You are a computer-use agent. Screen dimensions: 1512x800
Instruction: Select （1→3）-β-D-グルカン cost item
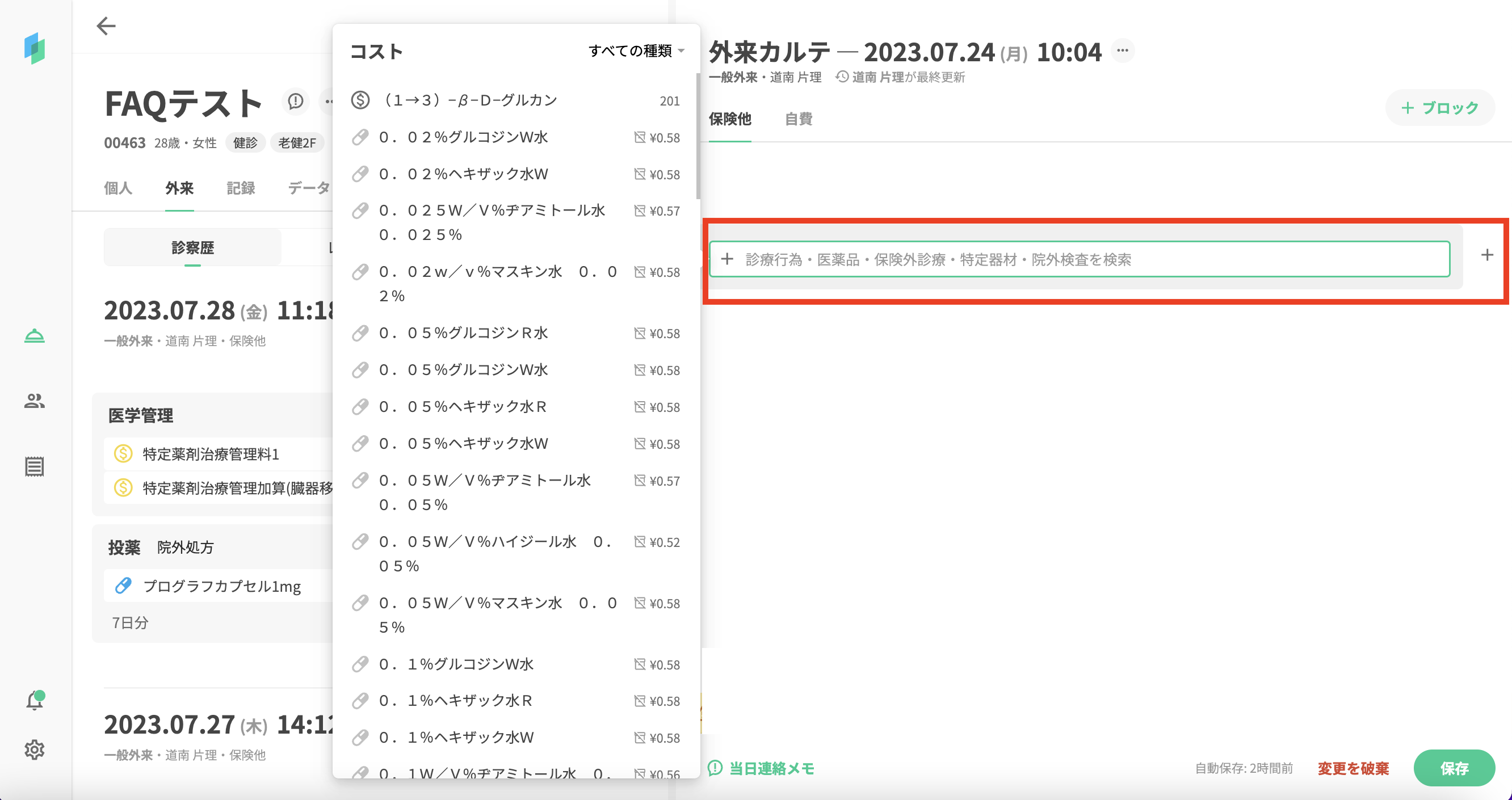468,100
